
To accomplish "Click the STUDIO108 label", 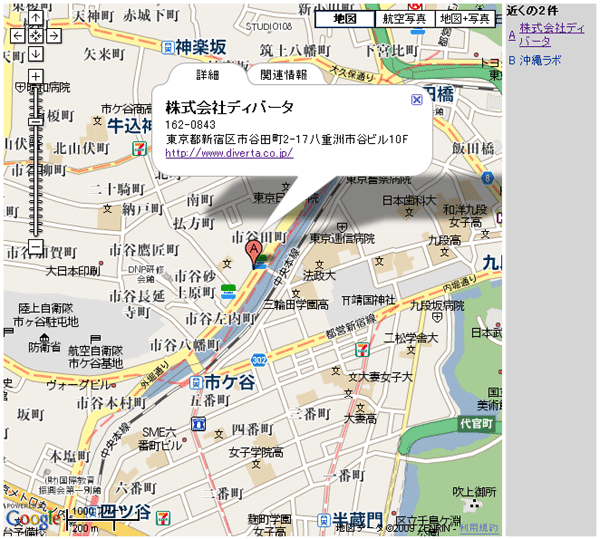I will click(x=269, y=26).
